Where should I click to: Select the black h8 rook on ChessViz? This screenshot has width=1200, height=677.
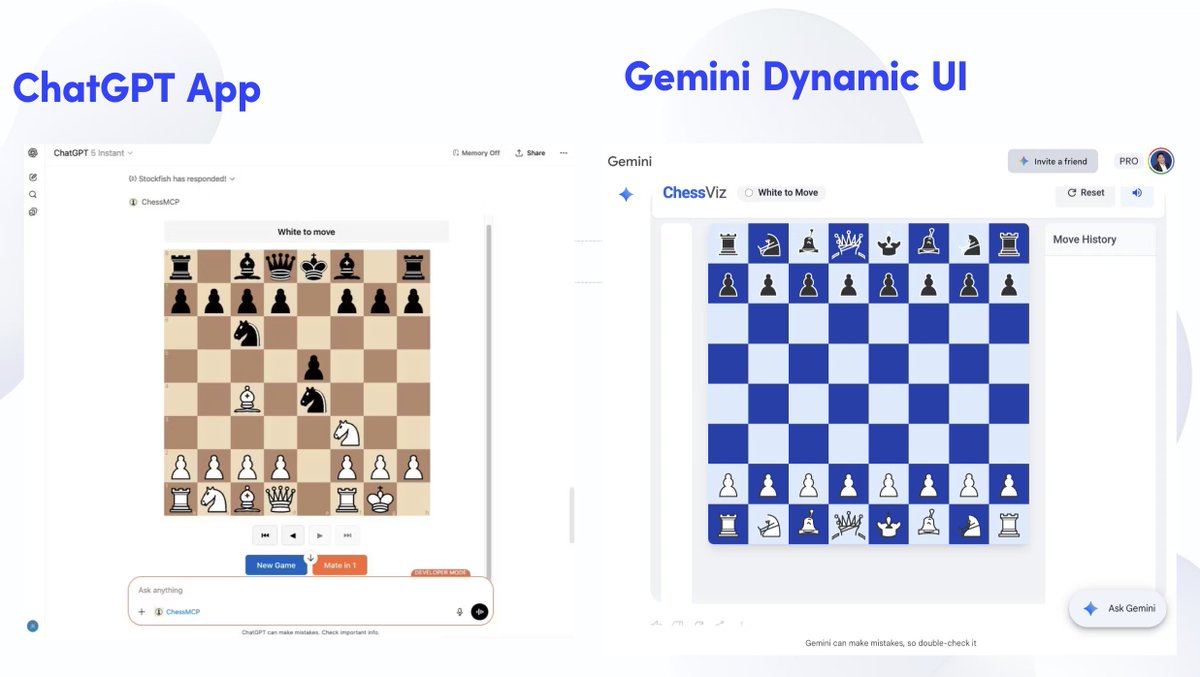(x=1009, y=243)
